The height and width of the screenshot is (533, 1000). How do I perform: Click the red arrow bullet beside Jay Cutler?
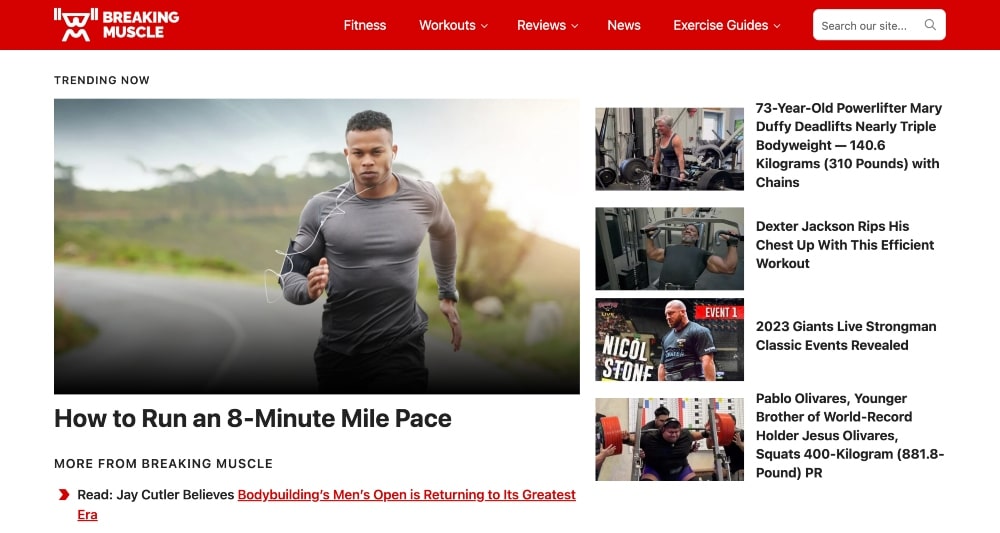point(64,495)
